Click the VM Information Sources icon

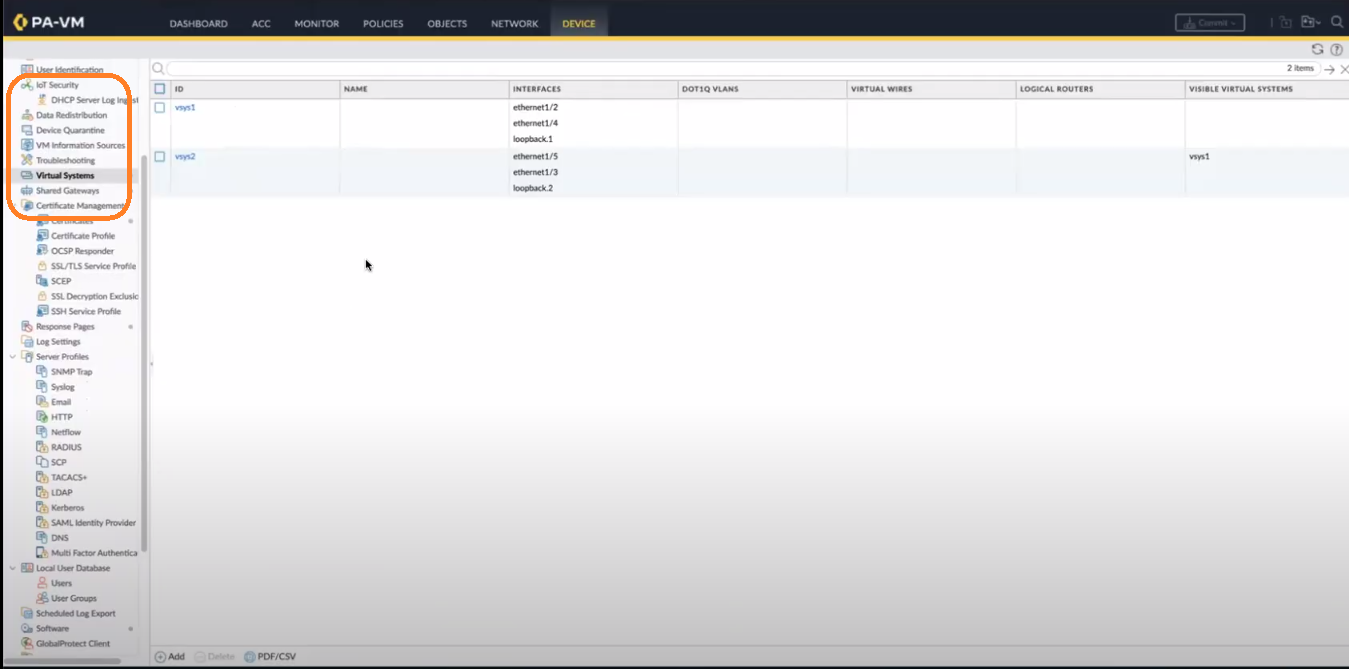[27, 145]
